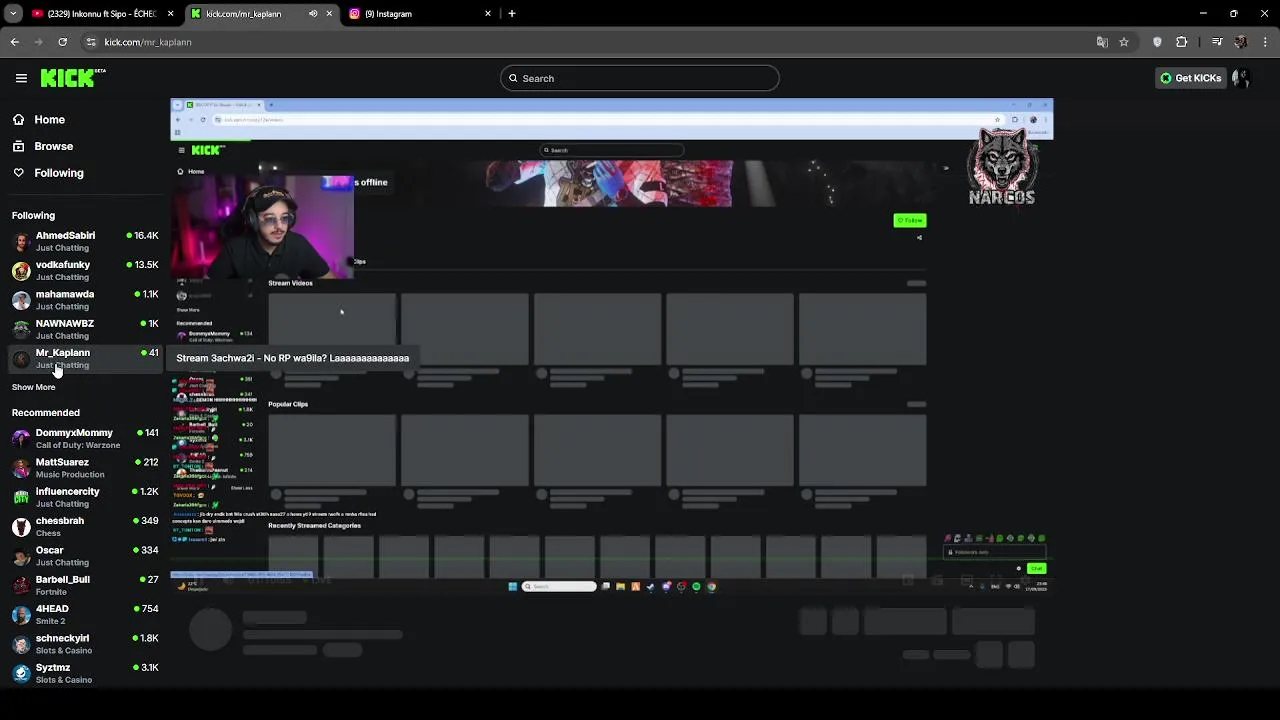Click the Get KICKs button
Screen dimensions: 1280x720
tap(1190, 78)
